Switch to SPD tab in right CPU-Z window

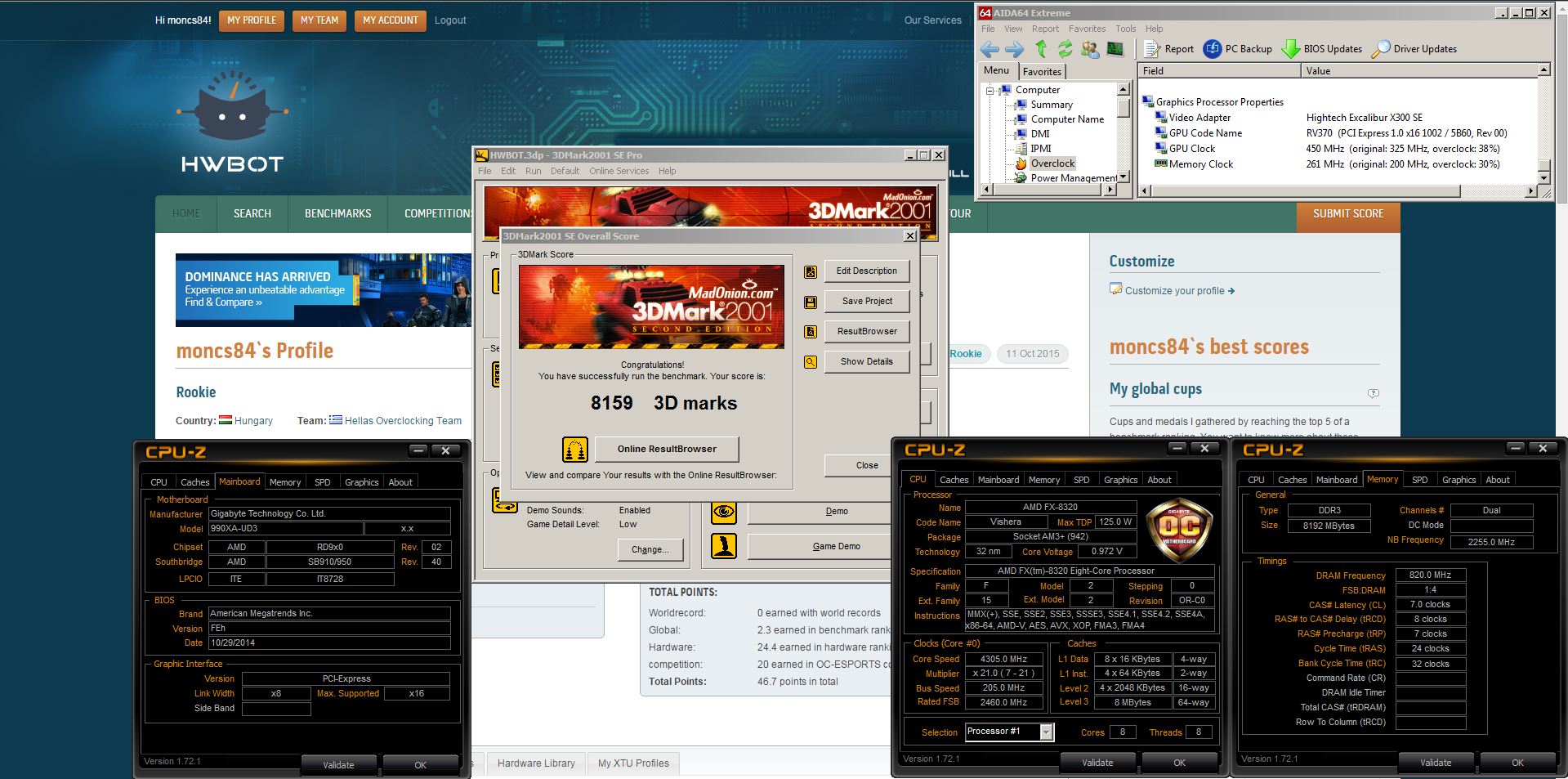1419,480
